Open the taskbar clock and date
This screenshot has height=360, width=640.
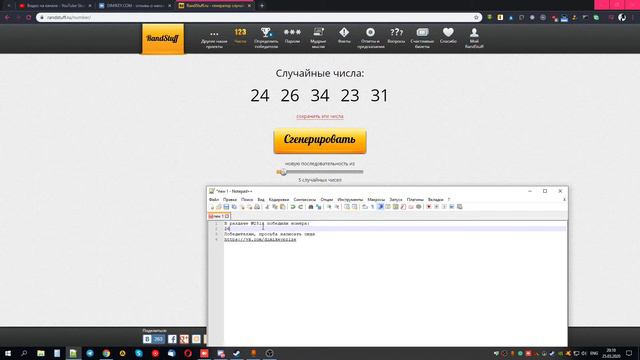click(x=611, y=353)
